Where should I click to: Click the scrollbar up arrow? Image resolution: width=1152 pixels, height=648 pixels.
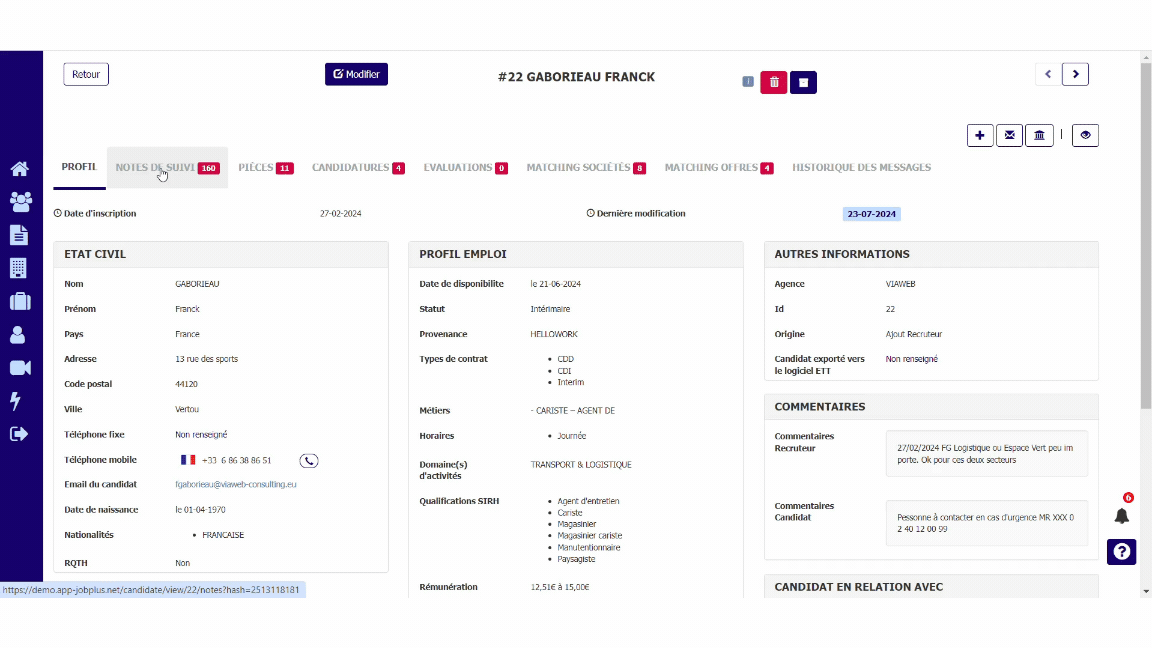(x=1146, y=57)
